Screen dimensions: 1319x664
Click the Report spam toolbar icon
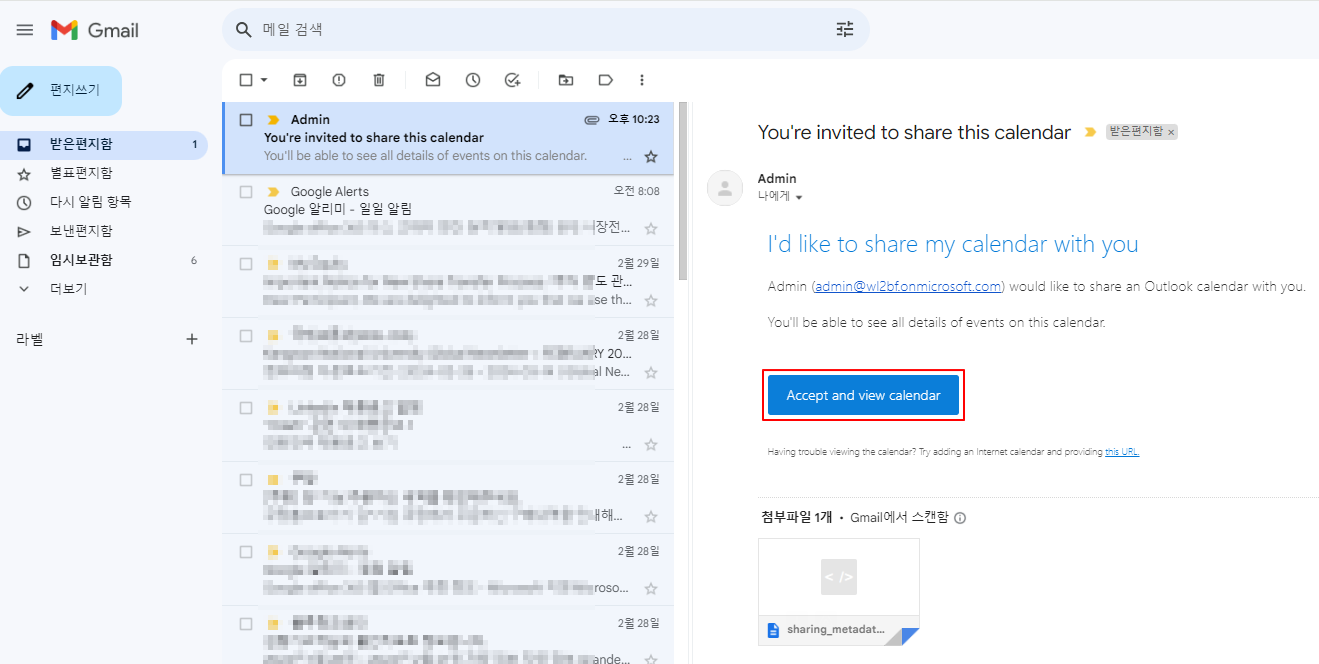tap(339, 80)
